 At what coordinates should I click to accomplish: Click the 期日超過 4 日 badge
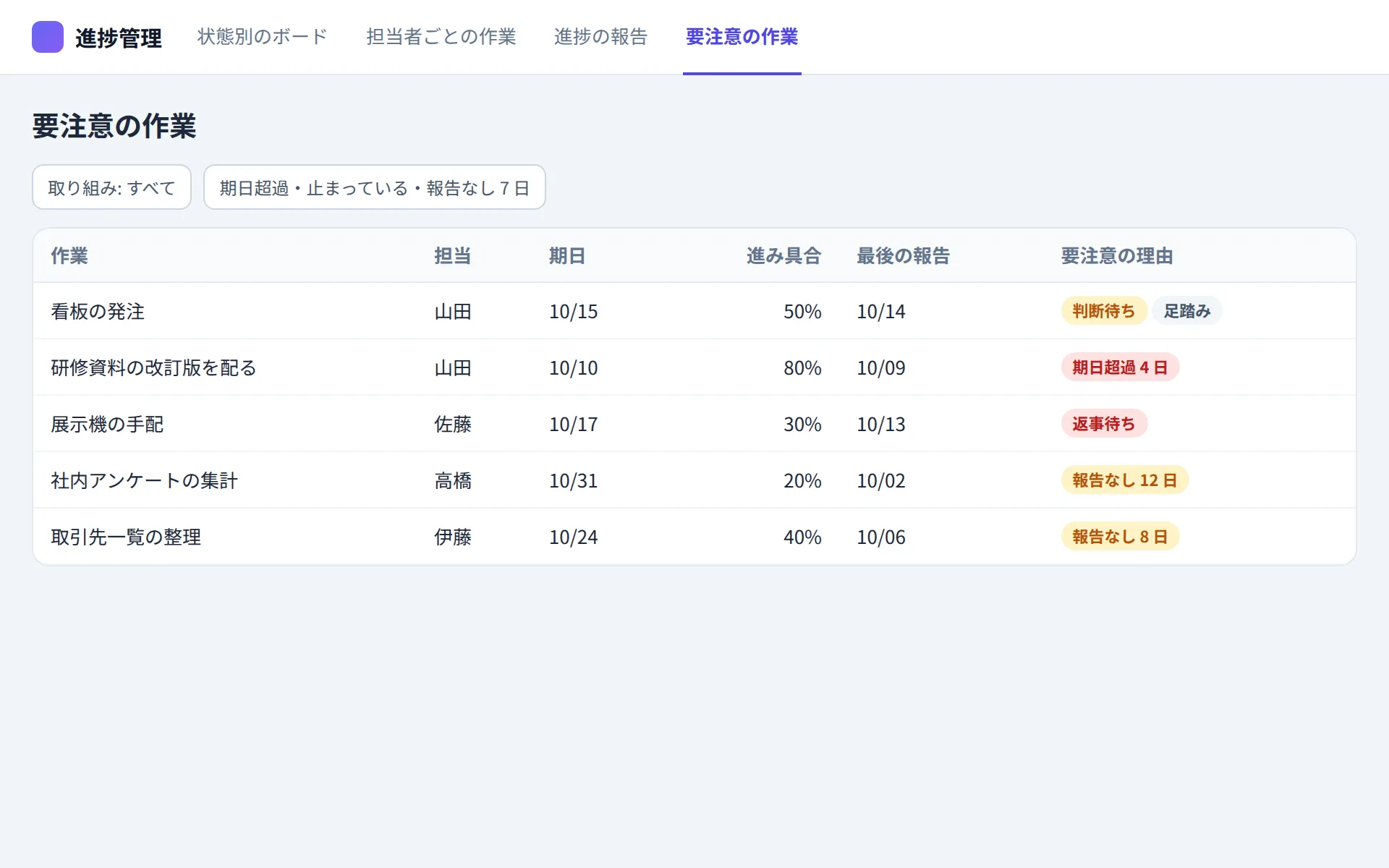coord(1120,367)
